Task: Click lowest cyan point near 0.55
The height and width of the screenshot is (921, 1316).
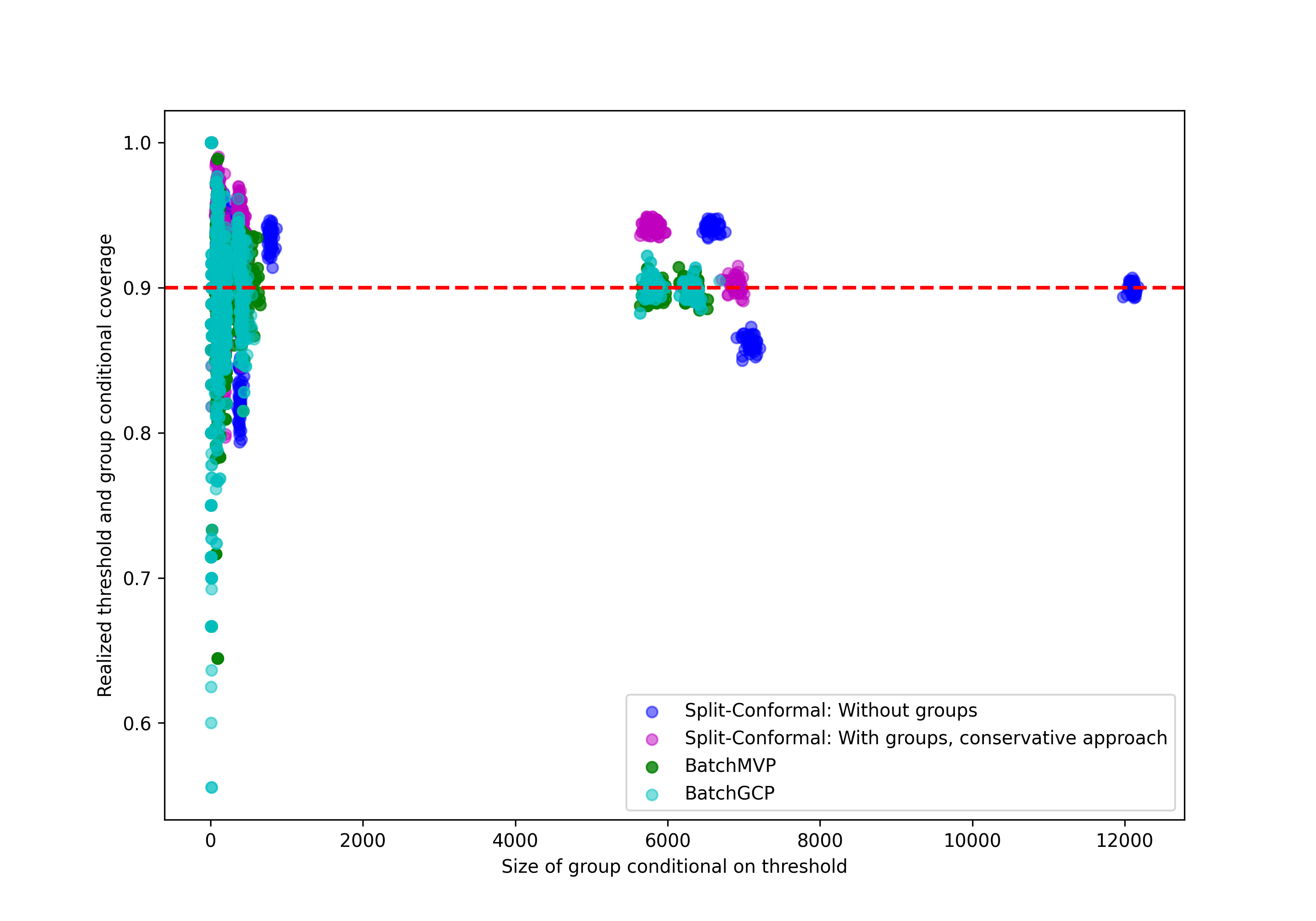Action: point(211,788)
